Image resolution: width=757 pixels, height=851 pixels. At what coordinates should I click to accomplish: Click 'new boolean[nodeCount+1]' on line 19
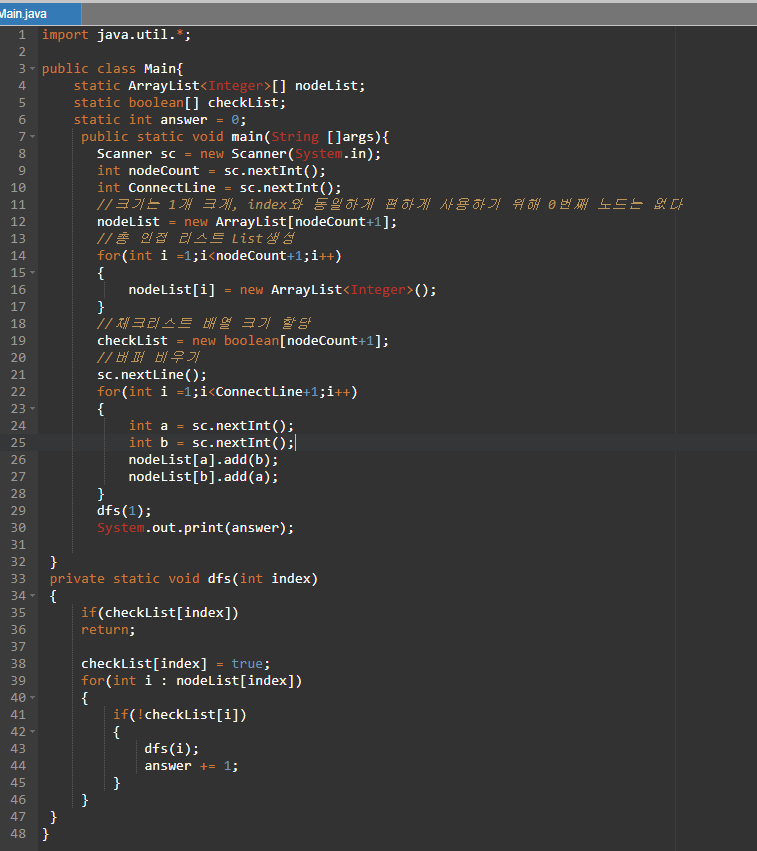[290, 341]
